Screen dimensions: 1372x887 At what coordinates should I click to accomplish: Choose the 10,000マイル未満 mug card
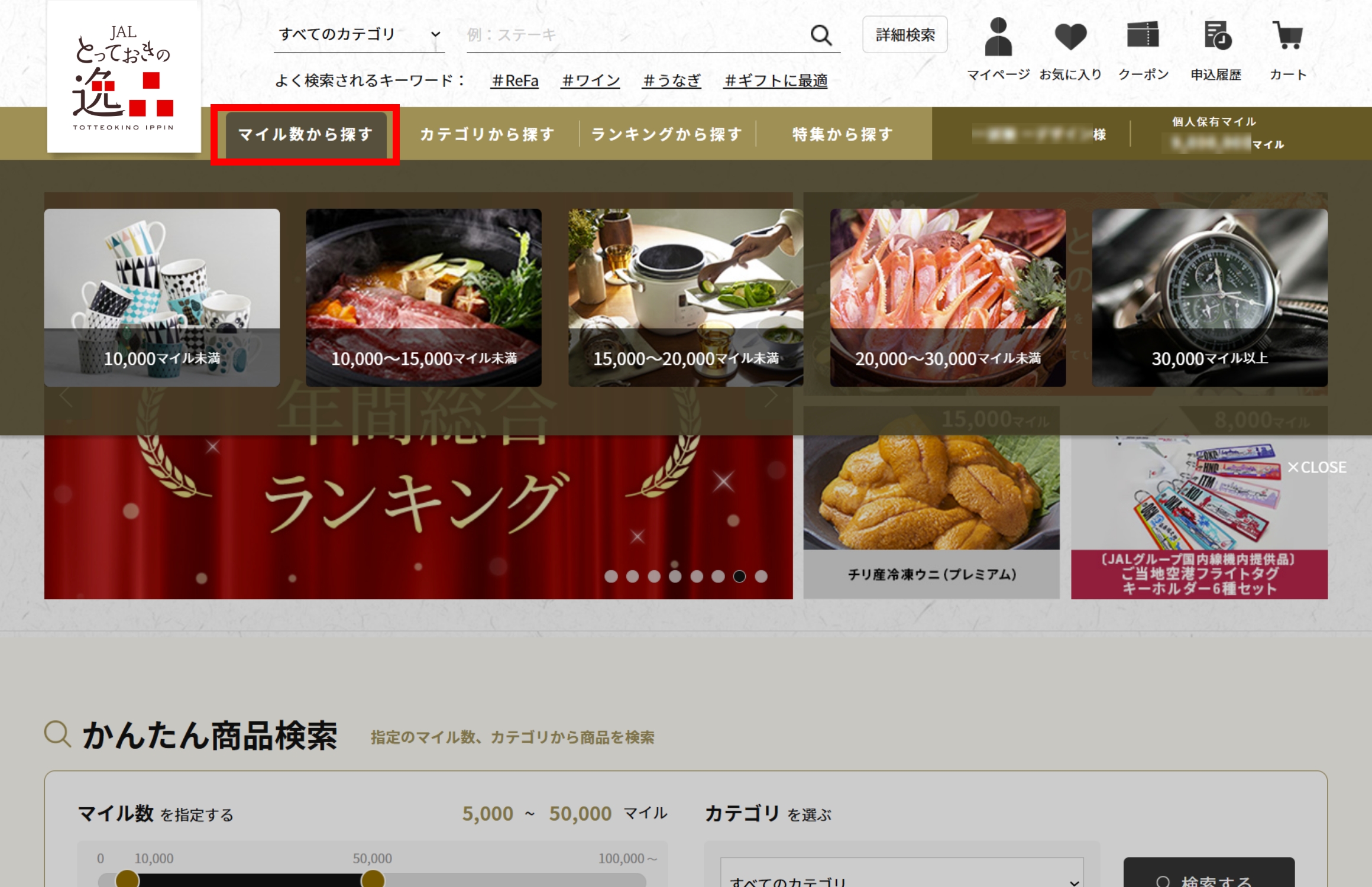point(162,297)
